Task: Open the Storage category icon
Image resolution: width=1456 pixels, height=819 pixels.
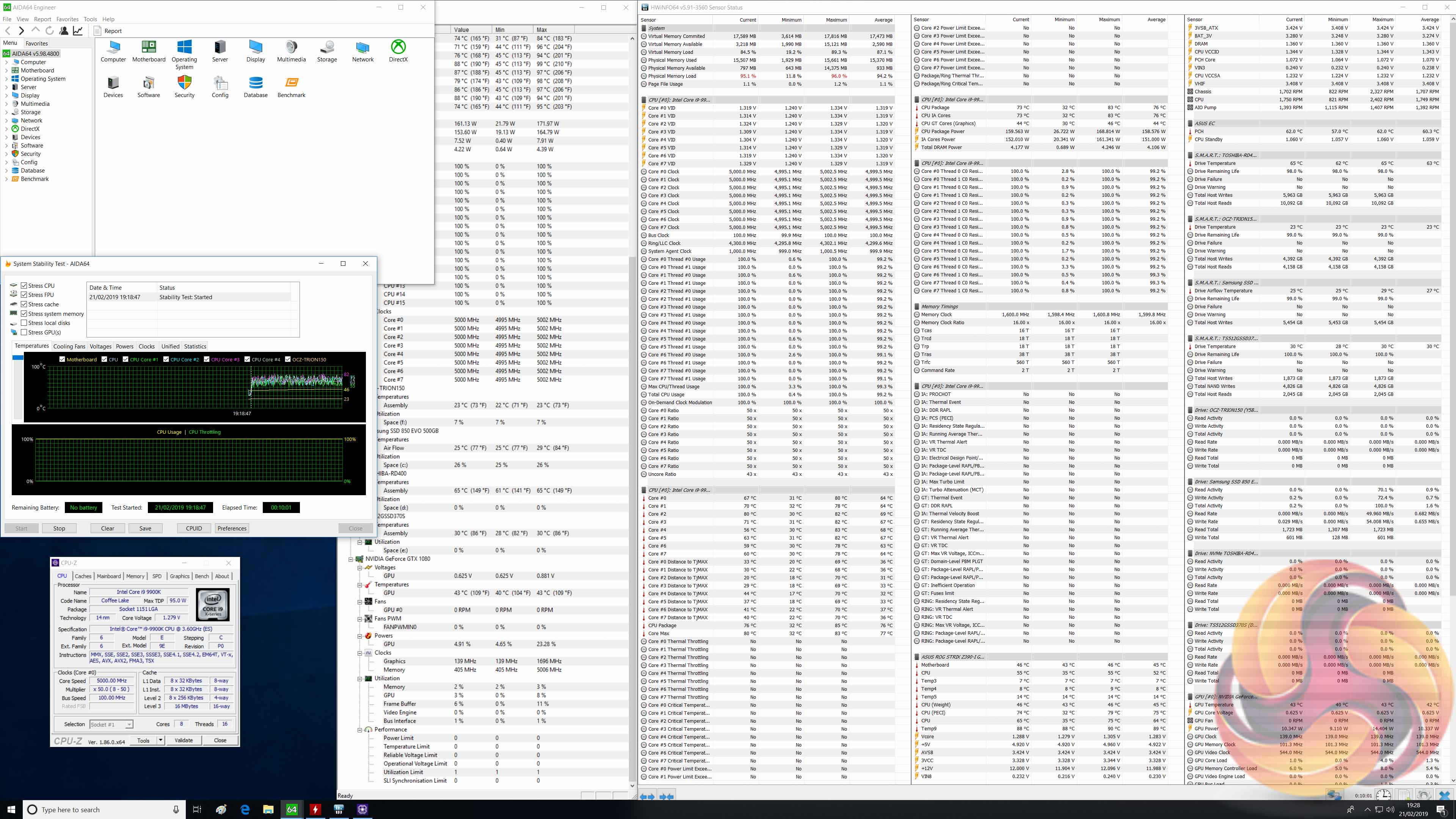Action: pos(327,47)
